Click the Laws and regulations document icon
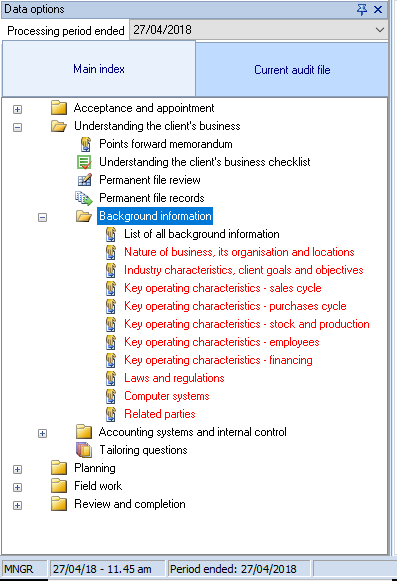Screen dimensions: 397x581 pos(111,378)
